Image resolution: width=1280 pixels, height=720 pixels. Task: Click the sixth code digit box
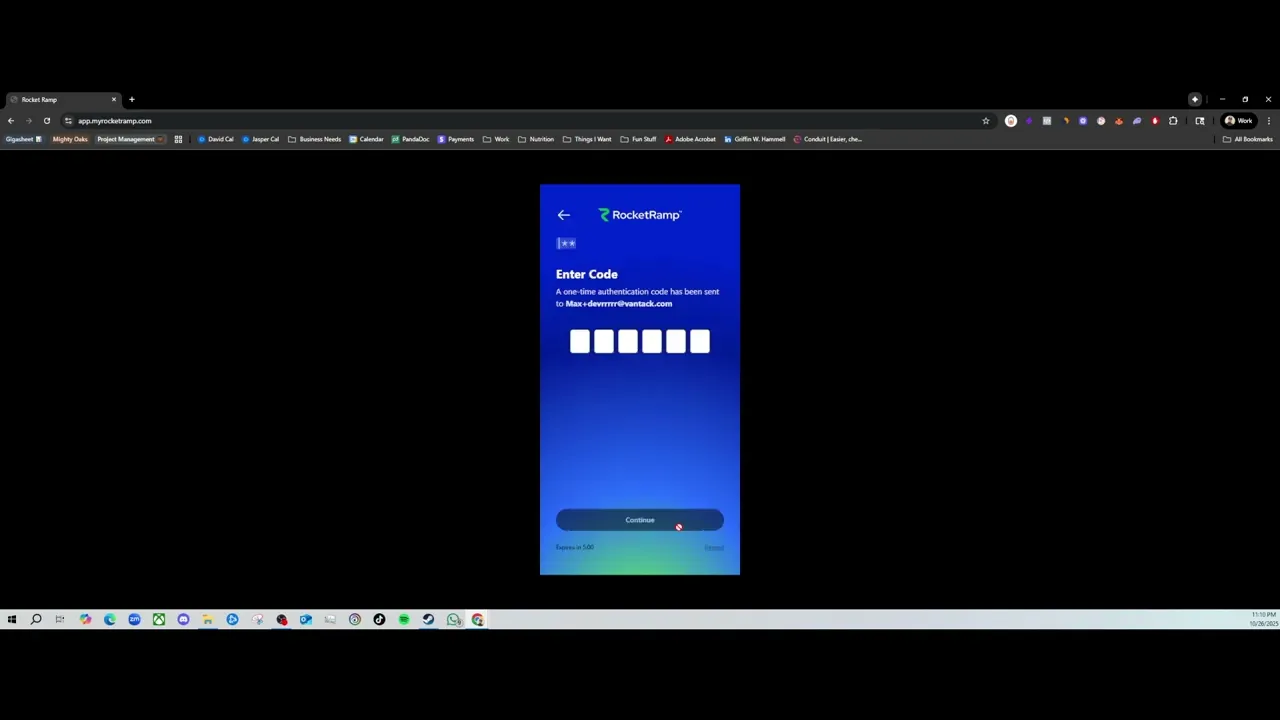pos(700,342)
